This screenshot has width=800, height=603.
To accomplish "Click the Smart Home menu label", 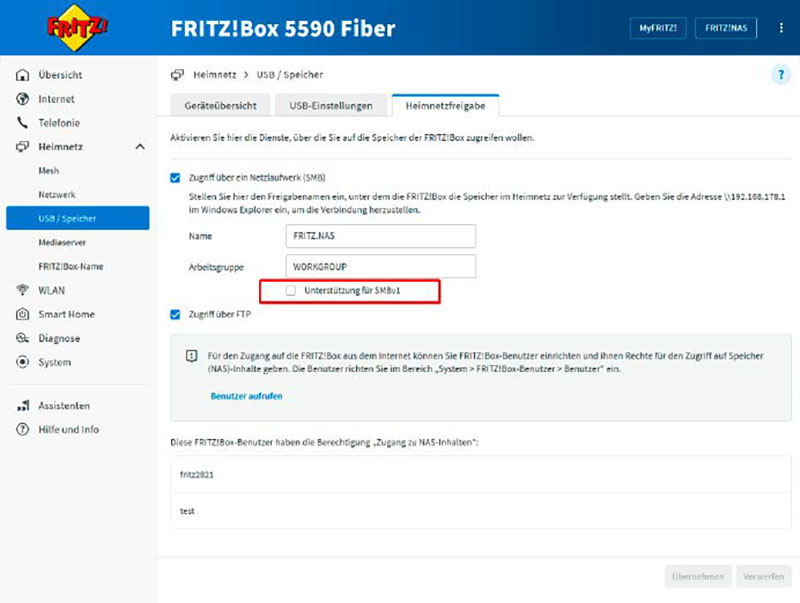I will click(x=67, y=314).
